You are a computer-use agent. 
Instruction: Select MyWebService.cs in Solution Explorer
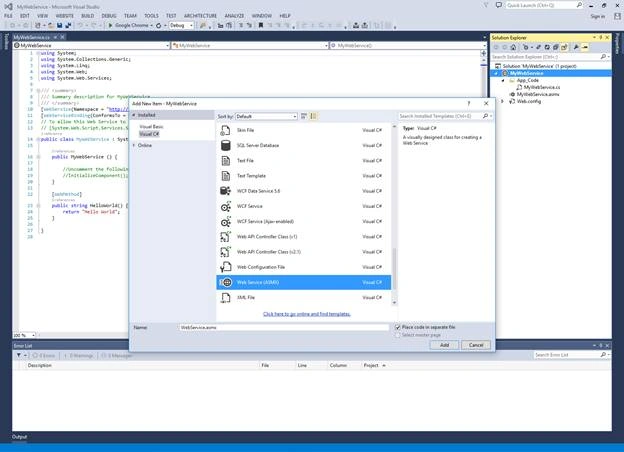542,87
